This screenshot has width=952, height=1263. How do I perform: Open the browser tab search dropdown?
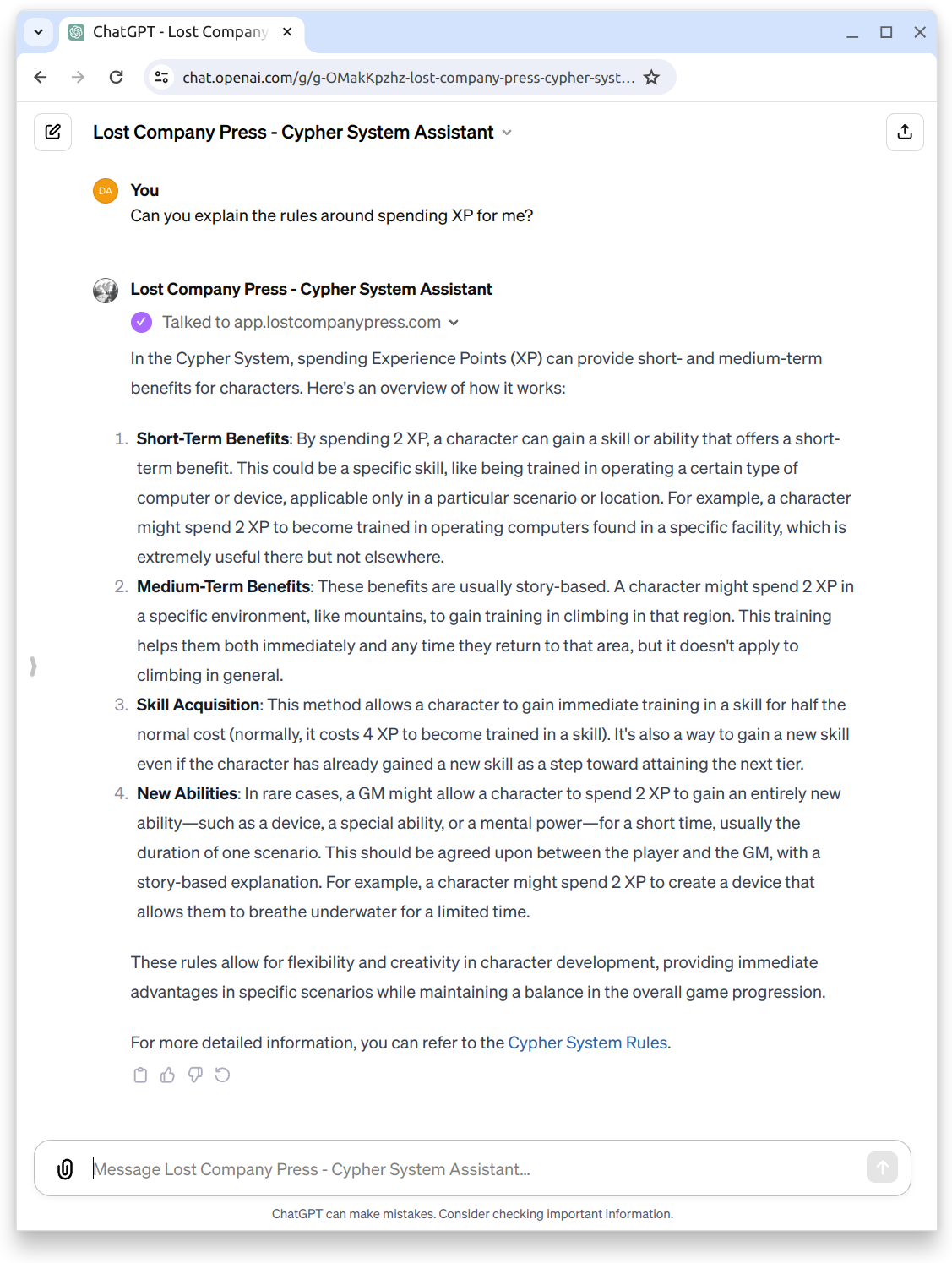point(38,32)
